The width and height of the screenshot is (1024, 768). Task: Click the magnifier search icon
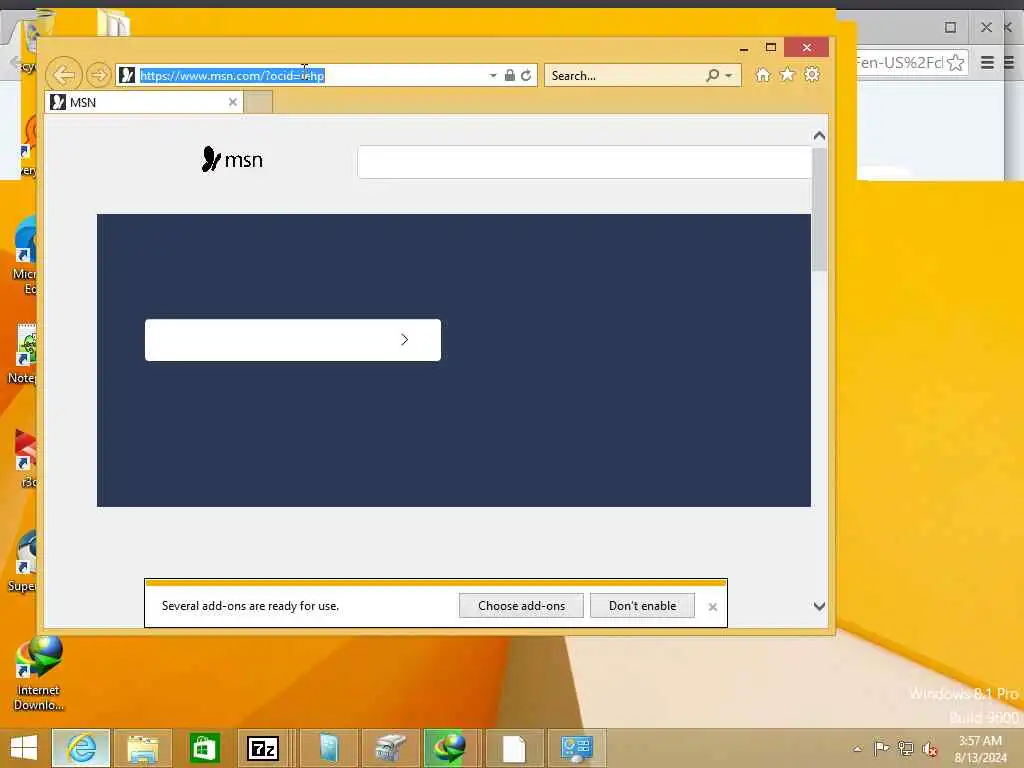712,76
